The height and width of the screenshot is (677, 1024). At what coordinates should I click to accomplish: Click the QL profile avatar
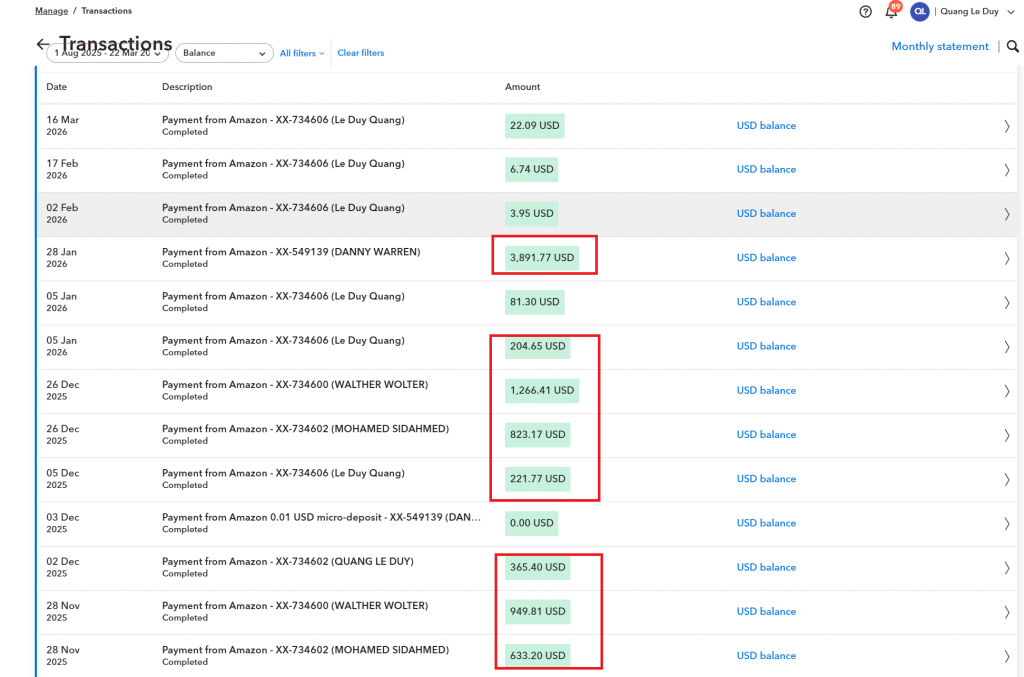[x=919, y=12]
